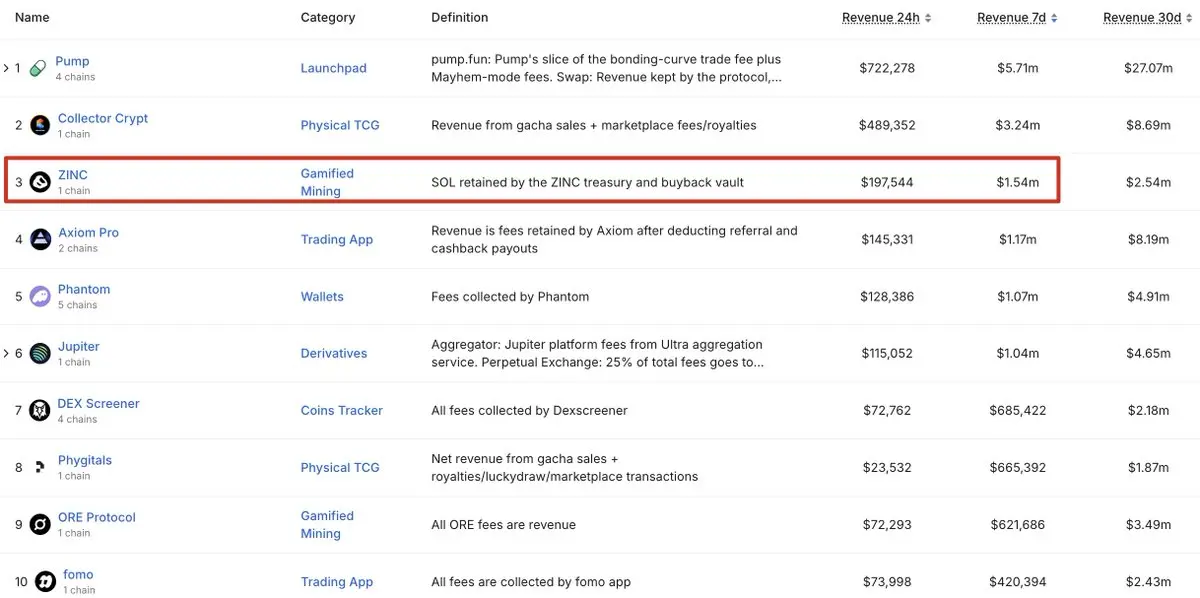Open Phygitals' Physical TCG category
The height and width of the screenshot is (598, 1200).
(x=340, y=467)
